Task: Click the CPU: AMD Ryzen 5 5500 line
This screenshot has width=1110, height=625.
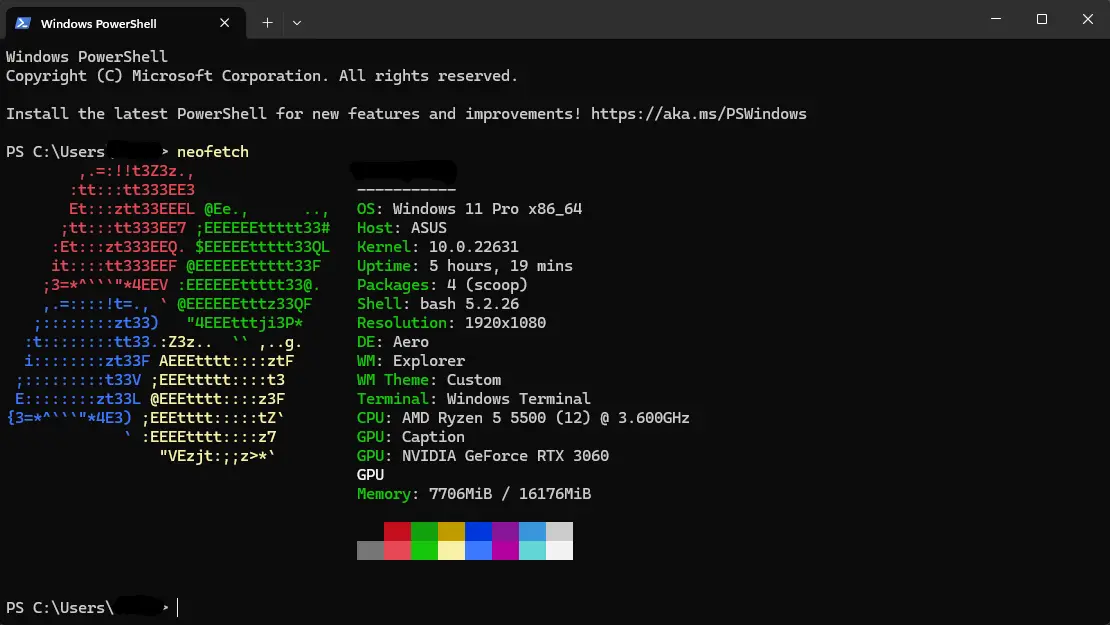Action: pyautogui.click(x=523, y=418)
